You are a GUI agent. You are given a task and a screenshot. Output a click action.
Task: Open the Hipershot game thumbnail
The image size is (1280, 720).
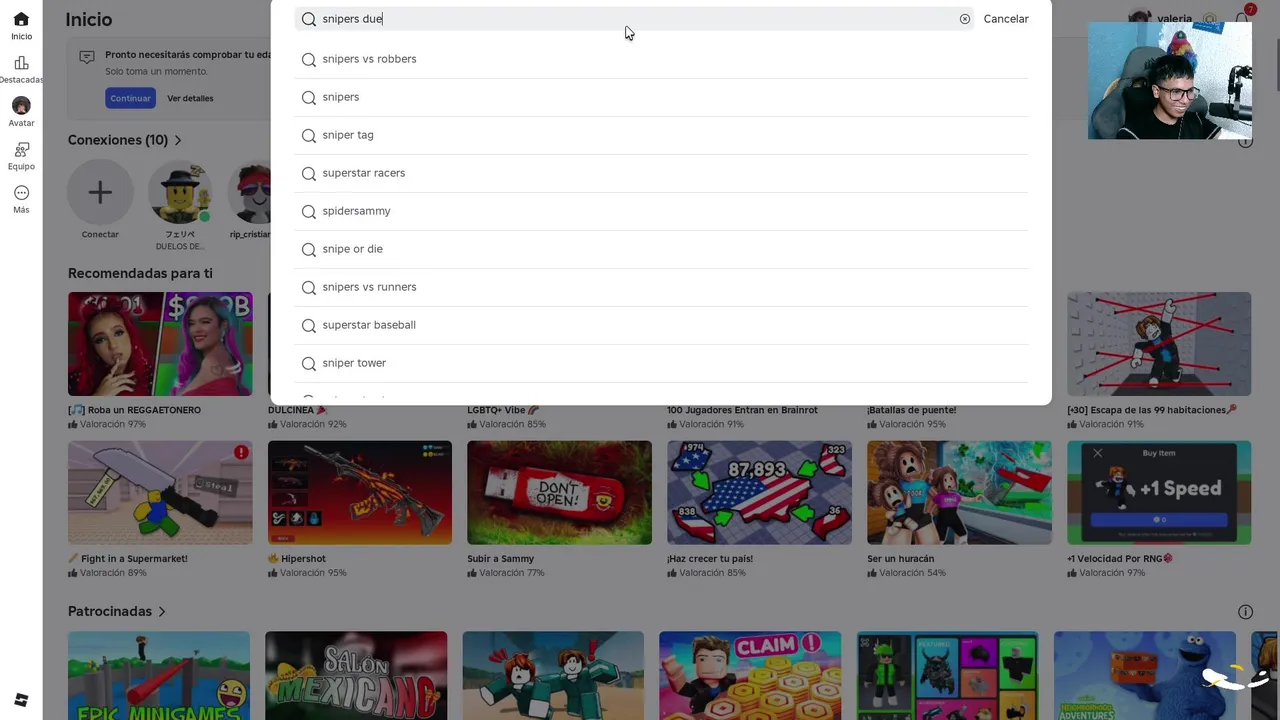(360, 493)
